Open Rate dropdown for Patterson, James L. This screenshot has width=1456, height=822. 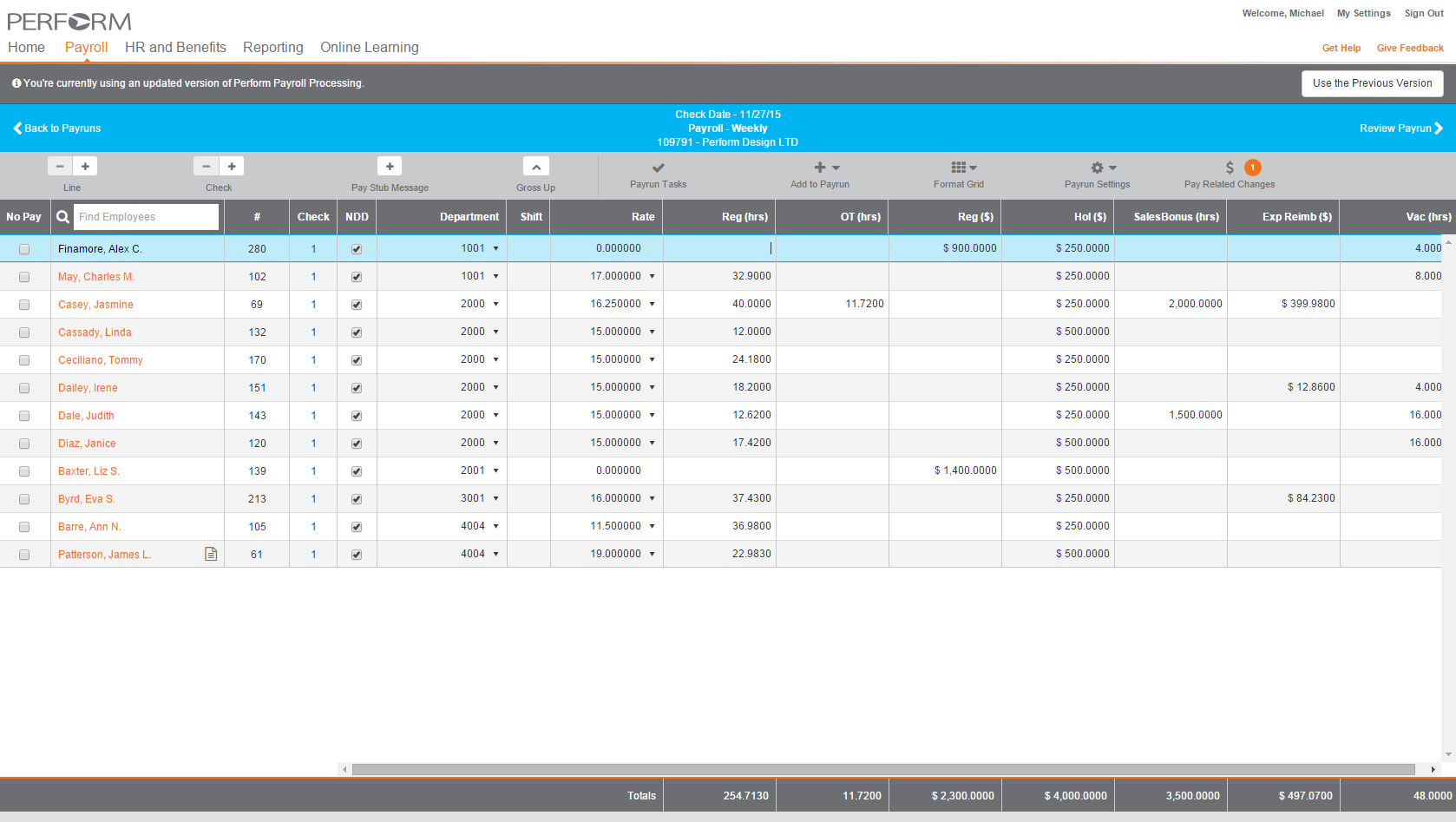point(652,554)
